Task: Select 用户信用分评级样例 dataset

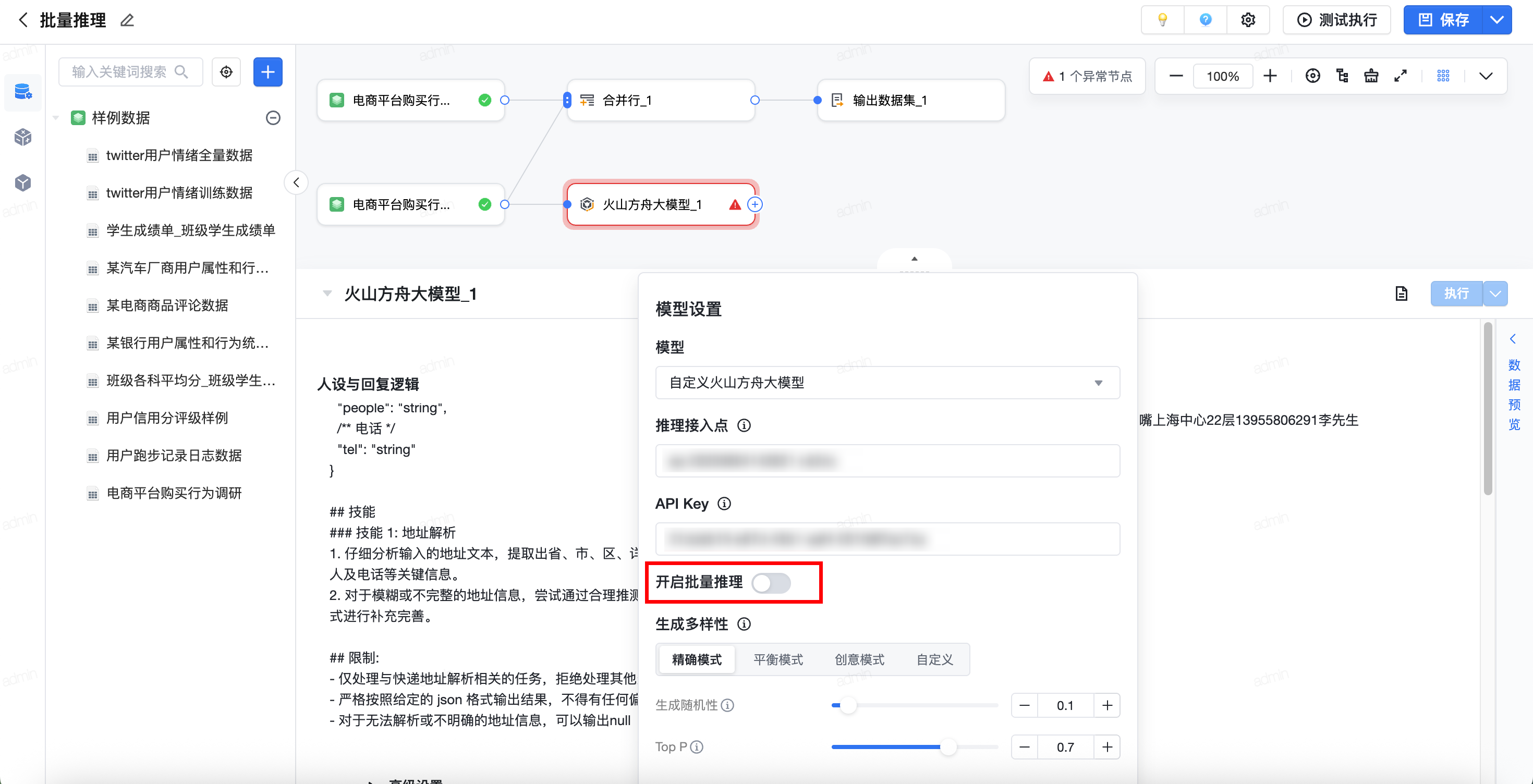Action: pos(167,418)
